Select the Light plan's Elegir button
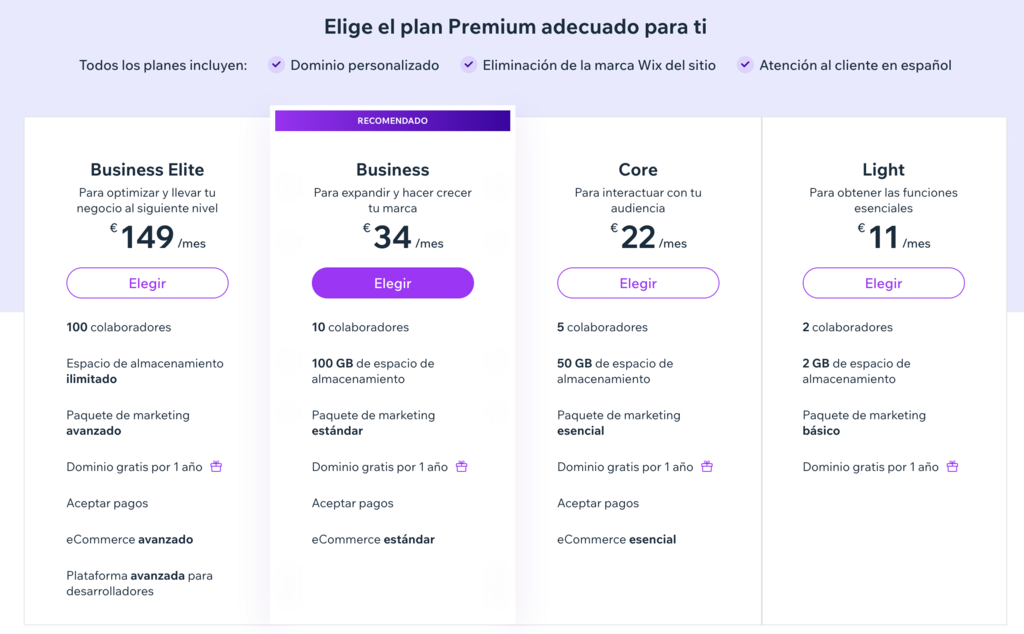 tap(883, 283)
